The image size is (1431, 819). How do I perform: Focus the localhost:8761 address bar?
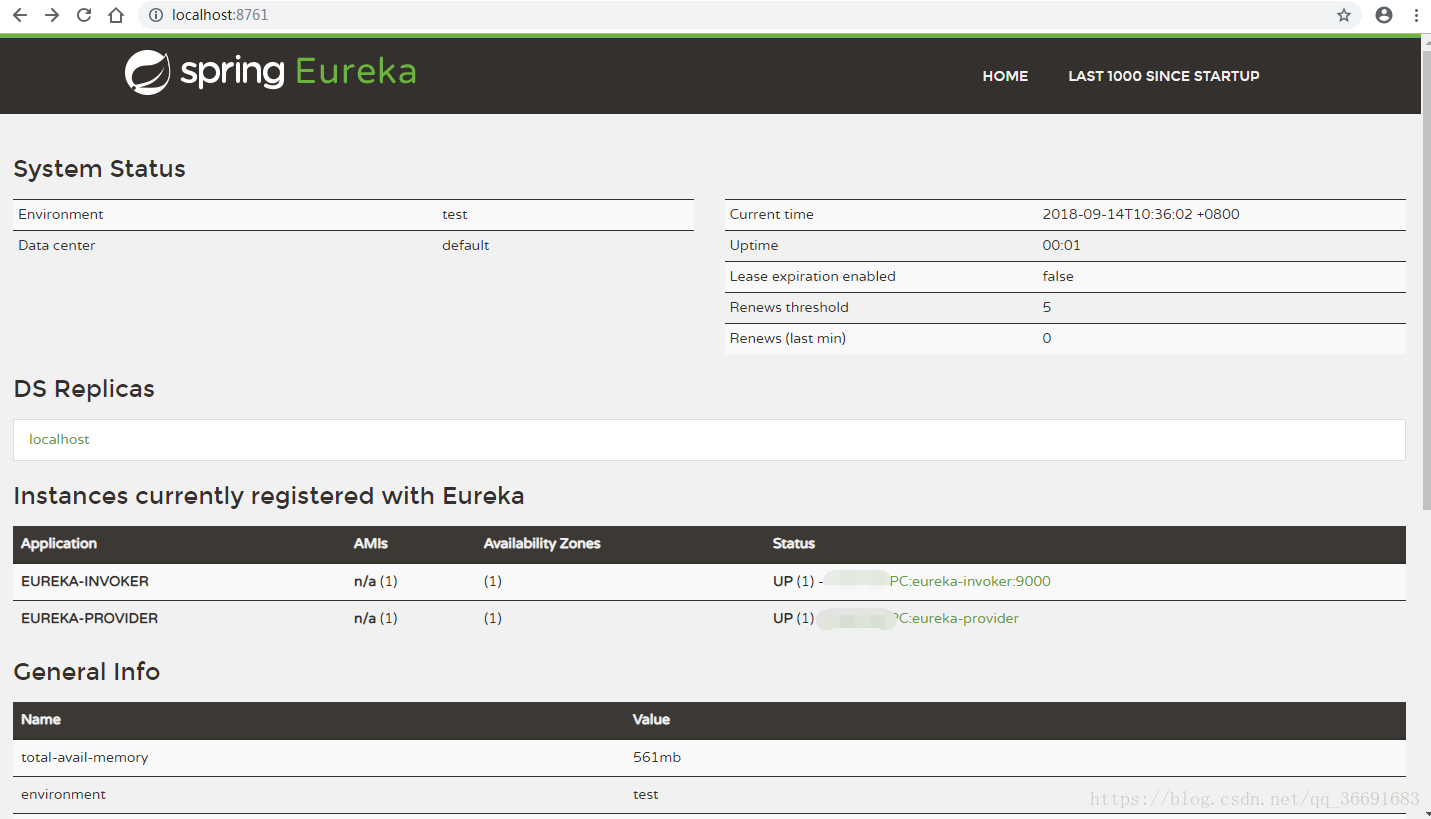click(x=750, y=15)
